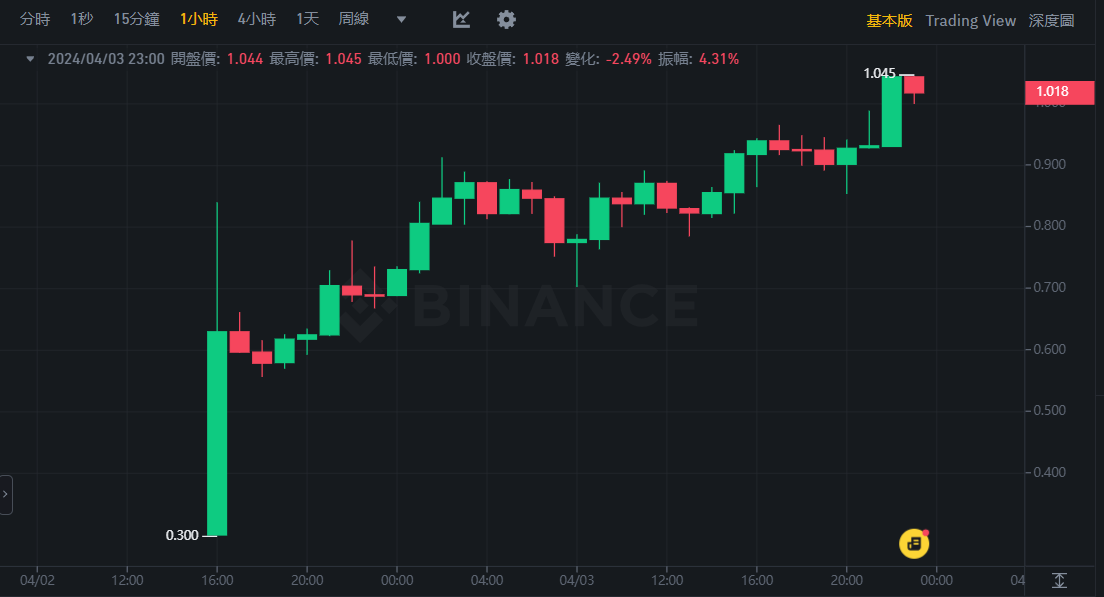Click the 2024/04/03 23:00 timestamp
Viewport: 1104px width, 597px height.
pos(106,59)
